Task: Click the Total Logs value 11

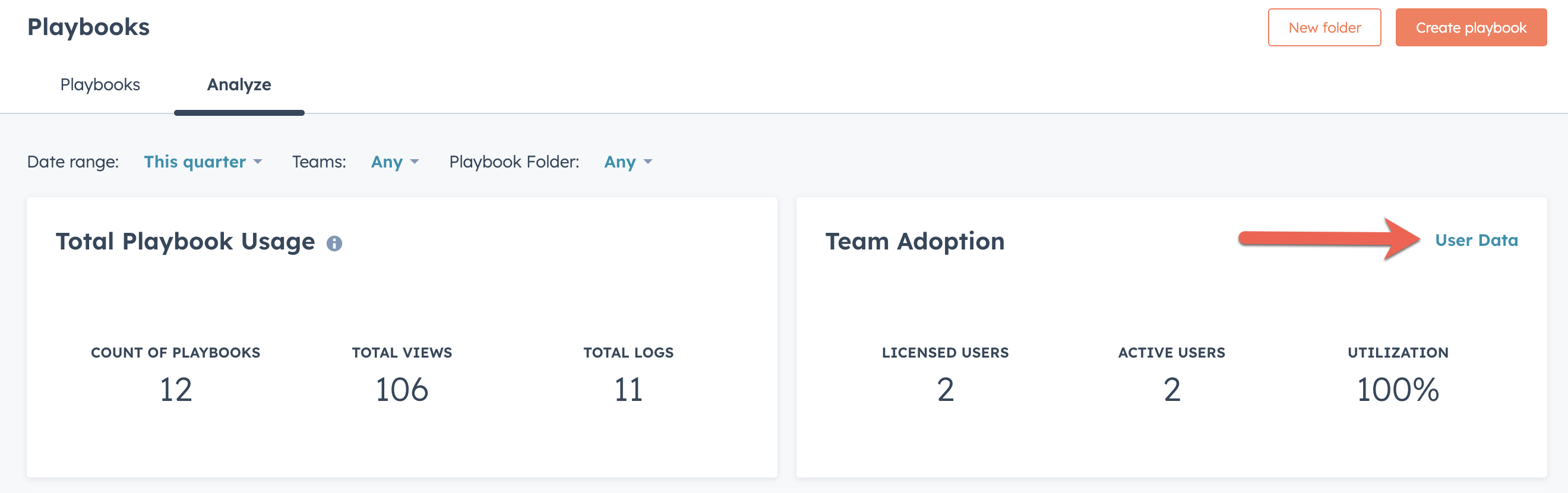Action: point(628,390)
